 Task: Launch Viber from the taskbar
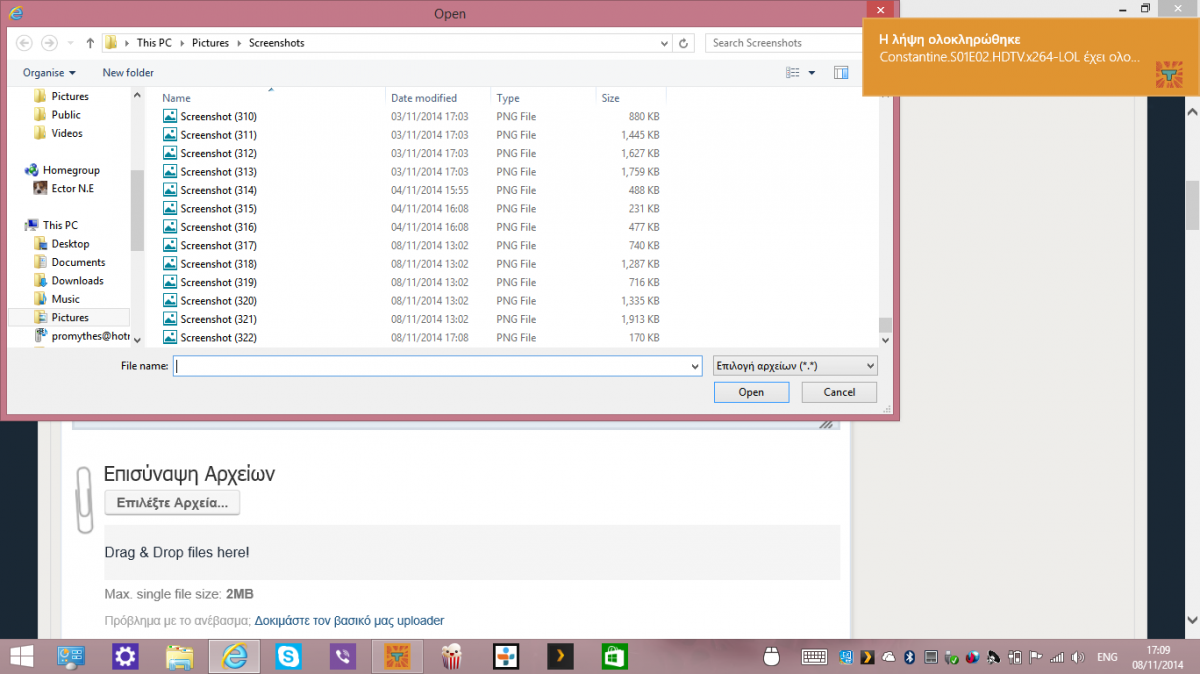pos(343,656)
